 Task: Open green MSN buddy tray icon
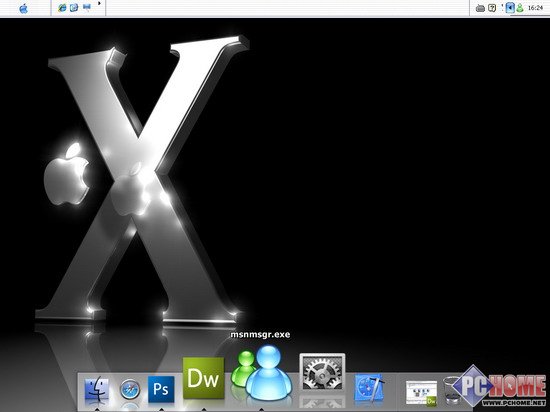[x=520, y=8]
